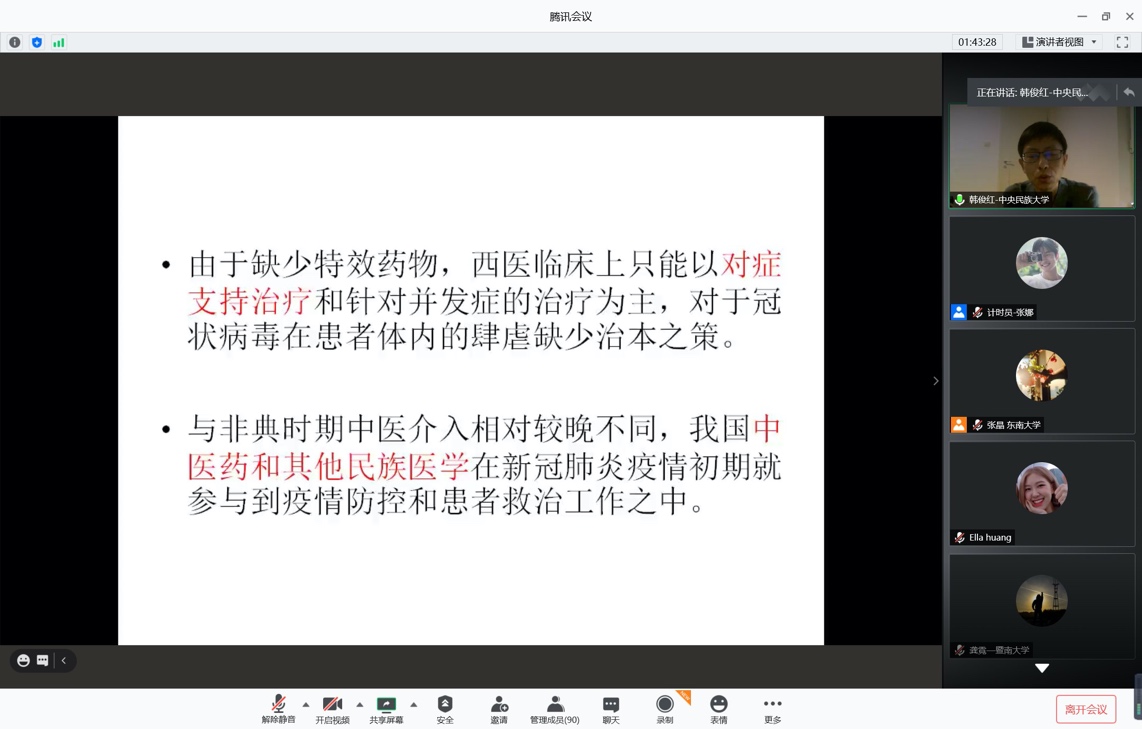Open 管理成员(90) member list
Image resolution: width=1142 pixels, height=729 pixels.
554,709
